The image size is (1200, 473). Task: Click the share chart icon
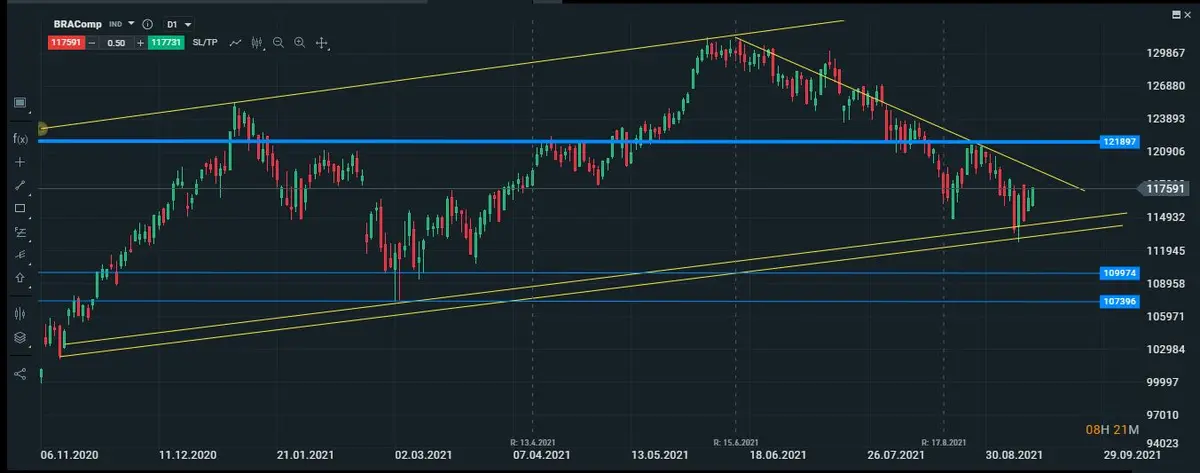pos(20,374)
